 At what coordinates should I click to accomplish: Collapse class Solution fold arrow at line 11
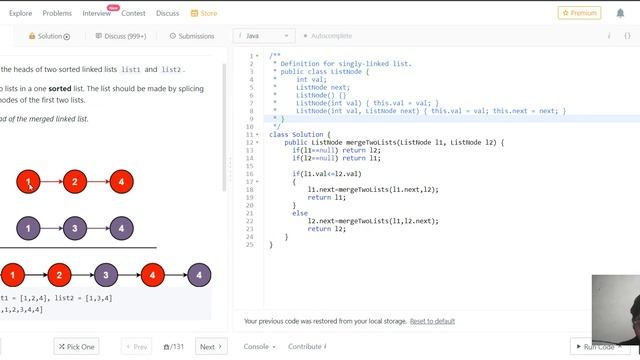click(x=257, y=135)
